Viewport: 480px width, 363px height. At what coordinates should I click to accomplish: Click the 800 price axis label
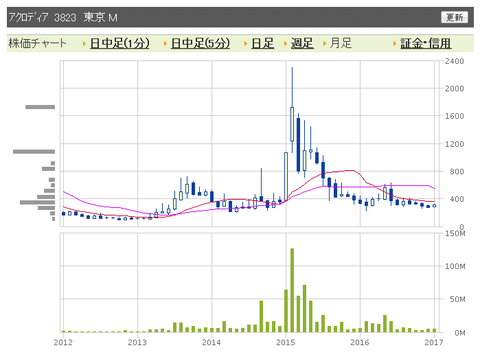[457, 172]
